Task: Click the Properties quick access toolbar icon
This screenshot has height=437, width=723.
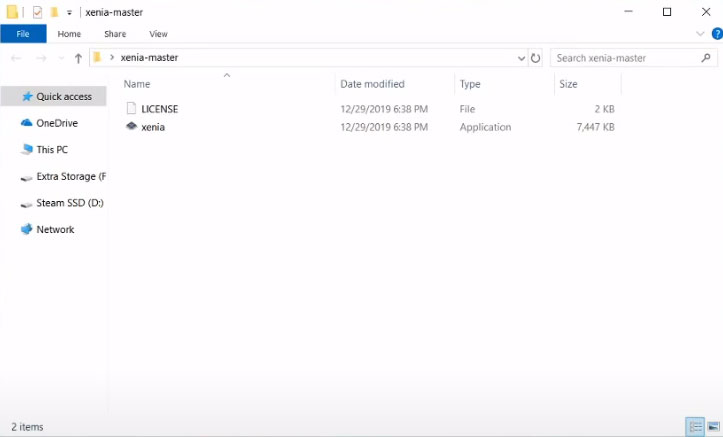Action: [x=37, y=12]
